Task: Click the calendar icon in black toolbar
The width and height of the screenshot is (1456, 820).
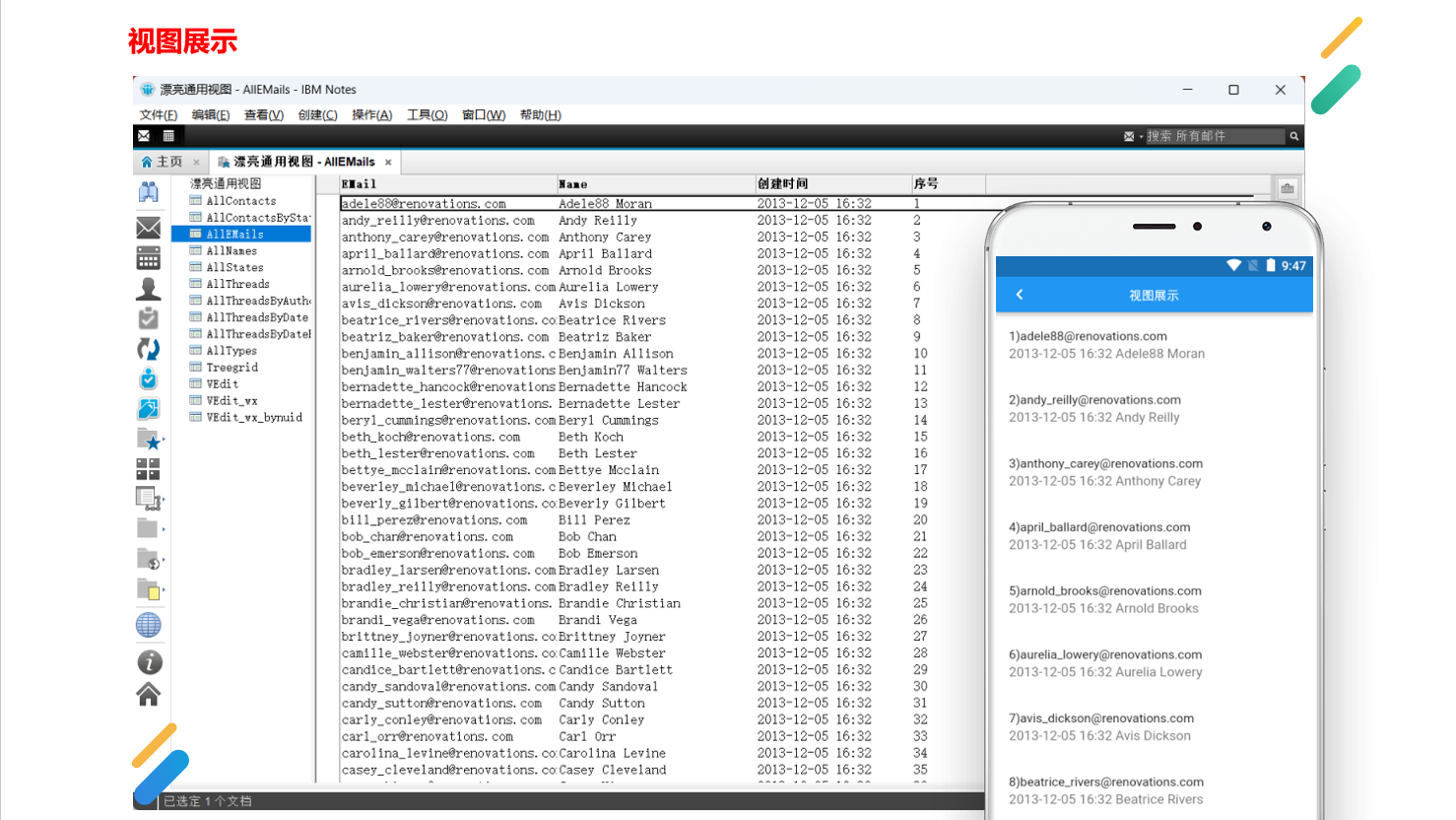Action: tap(168, 136)
